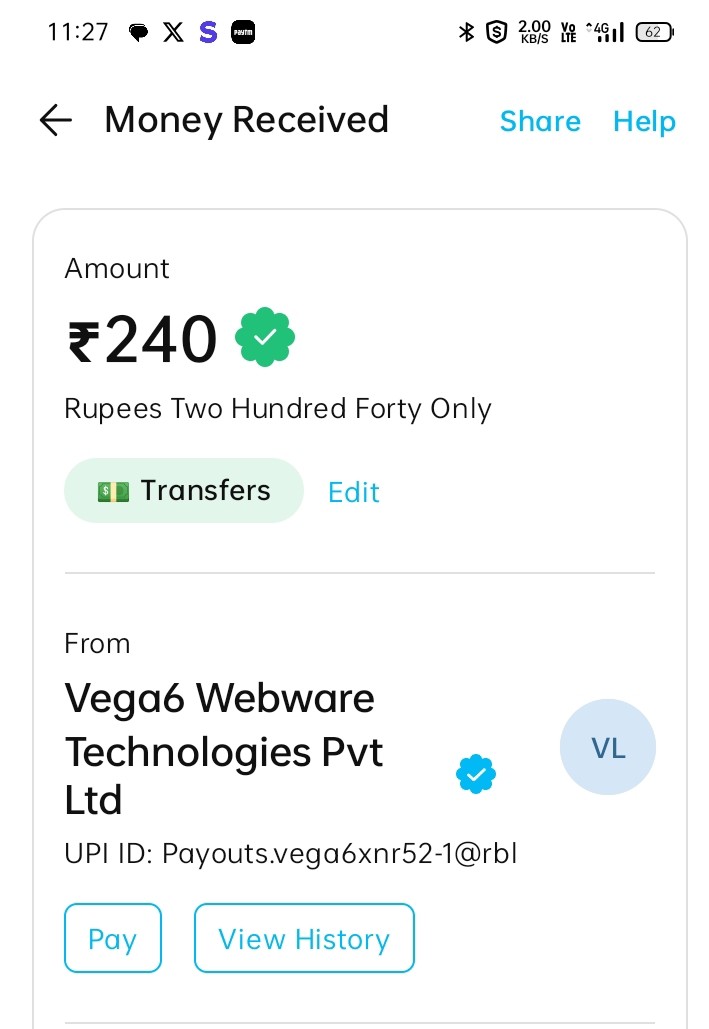Select the Transfers category chip

[184, 490]
